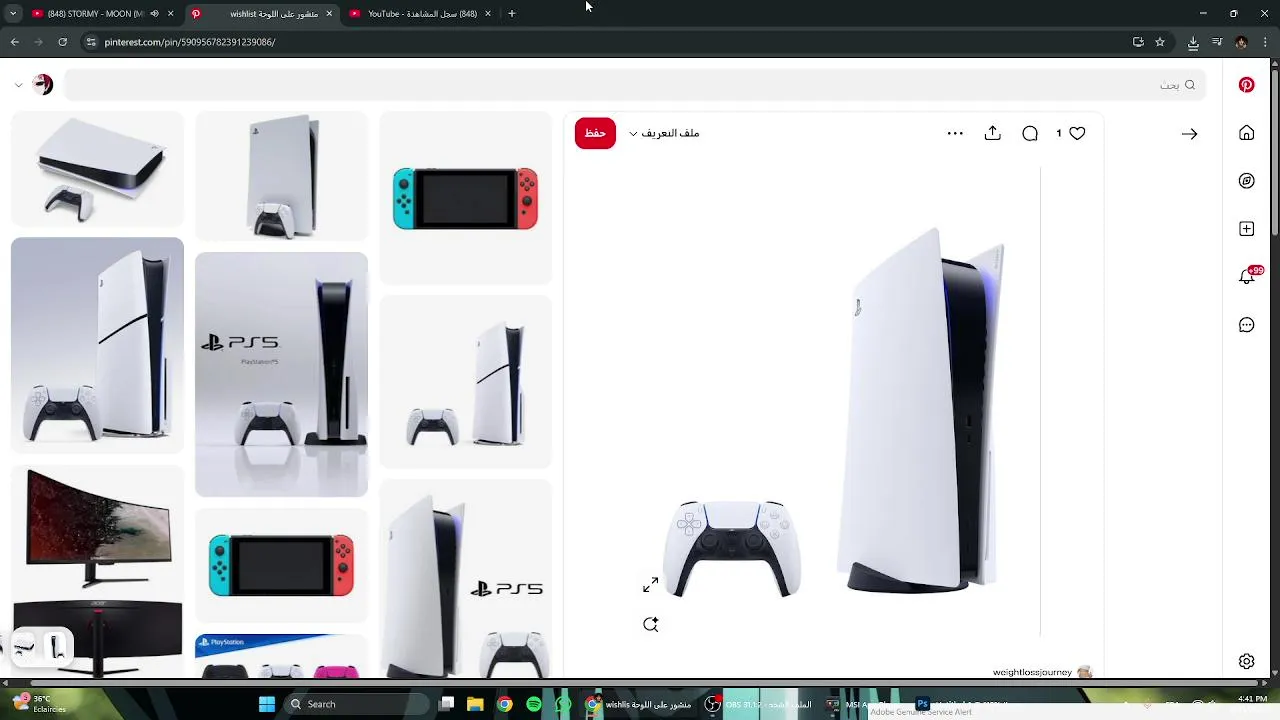The image size is (1280, 720).
Task: Close the YouTube سجل المشاهدة tab
Action: point(488,14)
